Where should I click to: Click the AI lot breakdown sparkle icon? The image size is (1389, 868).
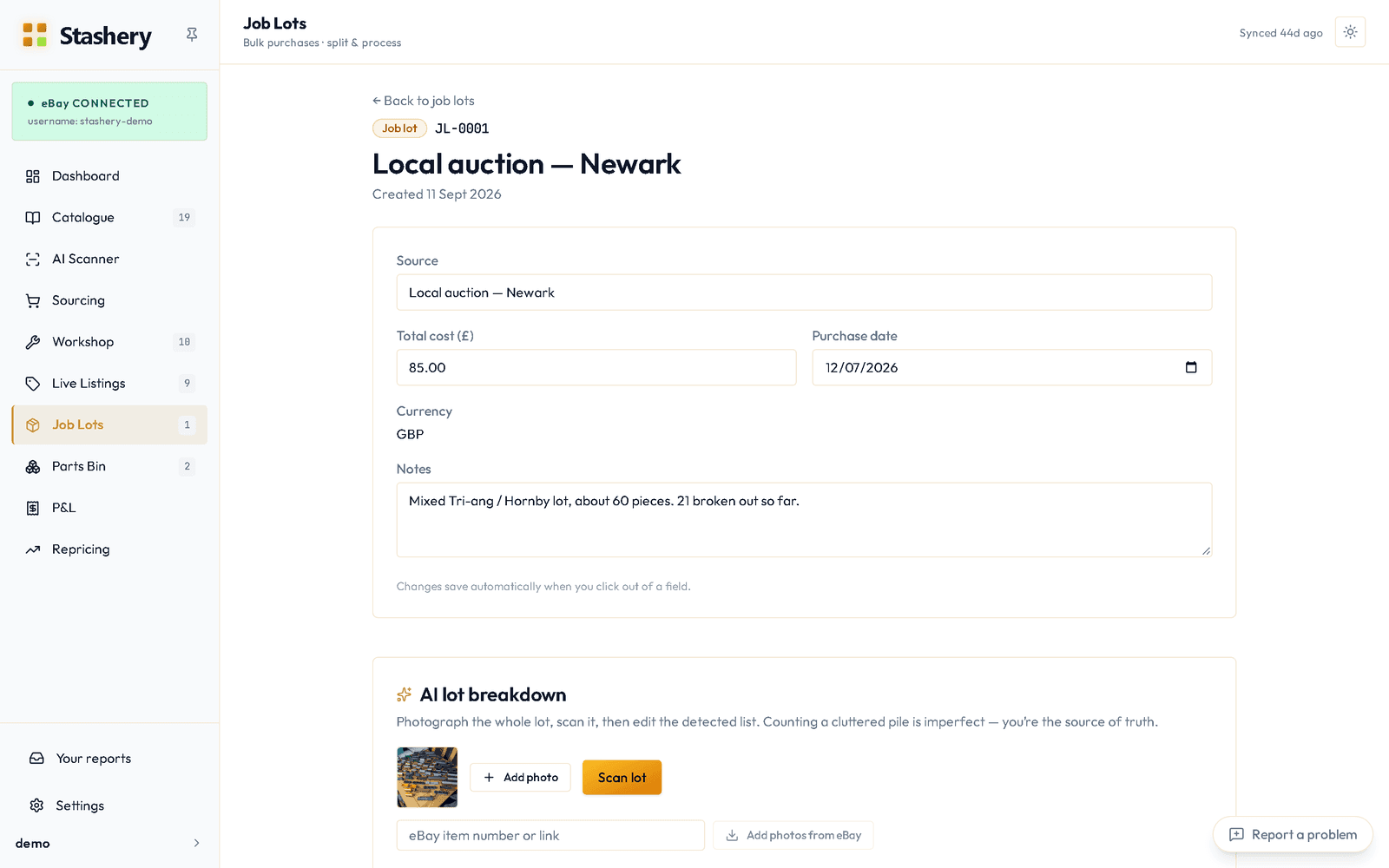(405, 694)
